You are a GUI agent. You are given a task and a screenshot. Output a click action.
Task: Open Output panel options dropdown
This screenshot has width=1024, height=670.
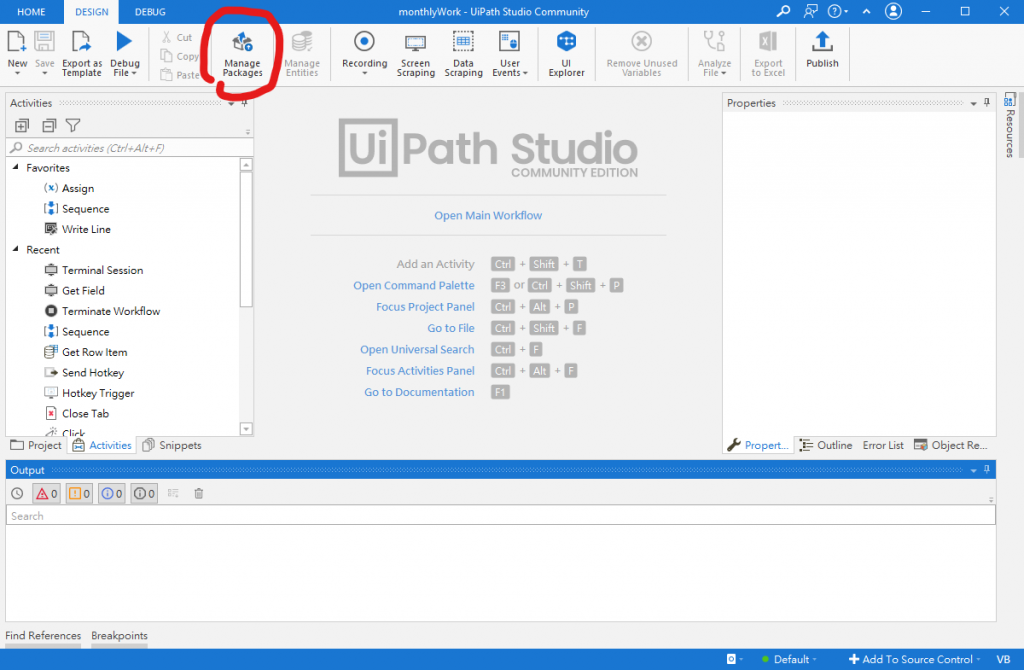[973, 470]
